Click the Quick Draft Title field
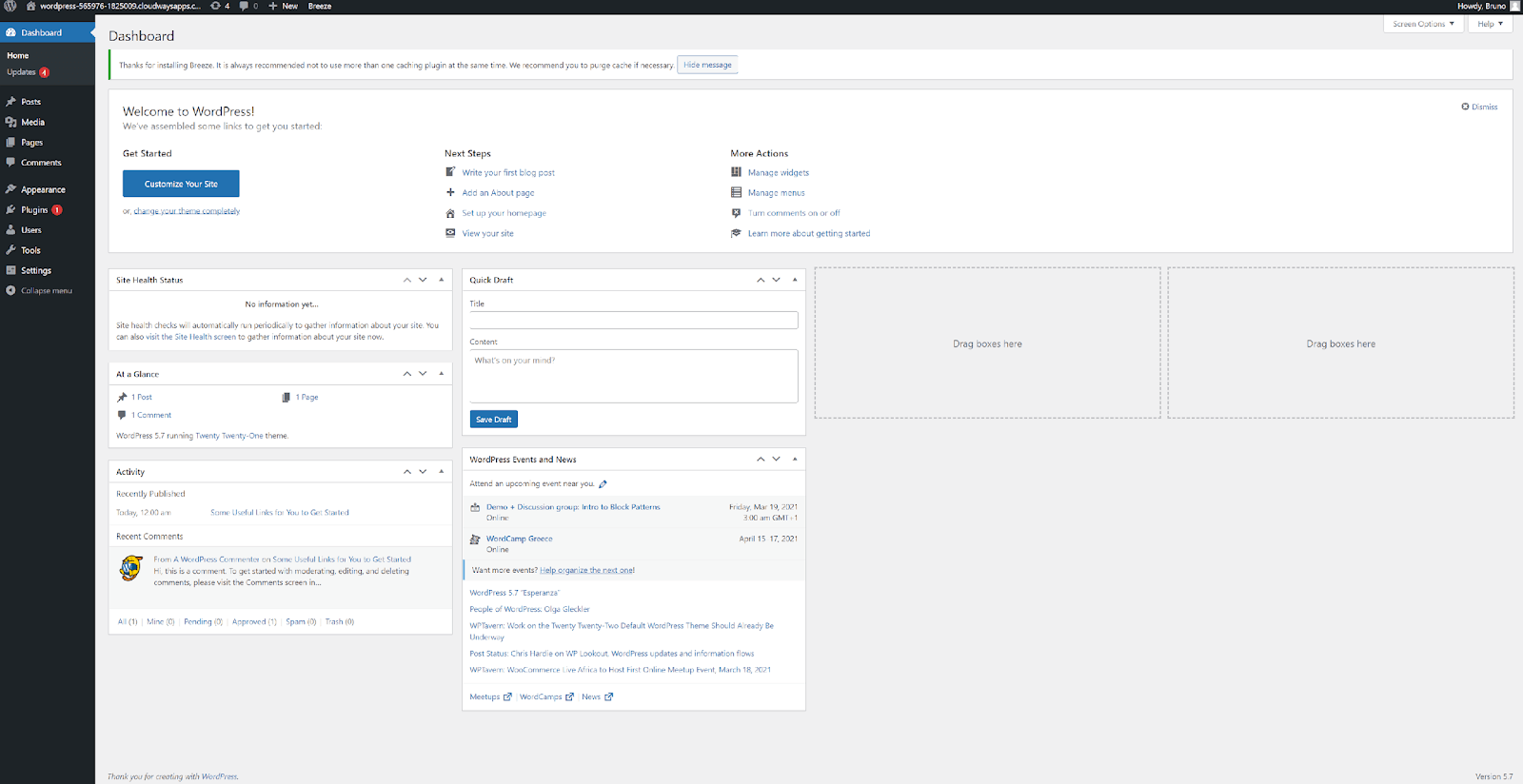 [633, 321]
